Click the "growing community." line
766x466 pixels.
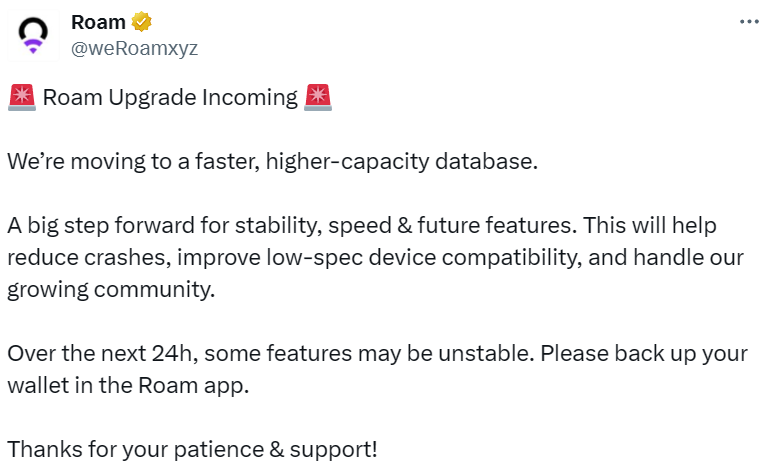pos(110,290)
